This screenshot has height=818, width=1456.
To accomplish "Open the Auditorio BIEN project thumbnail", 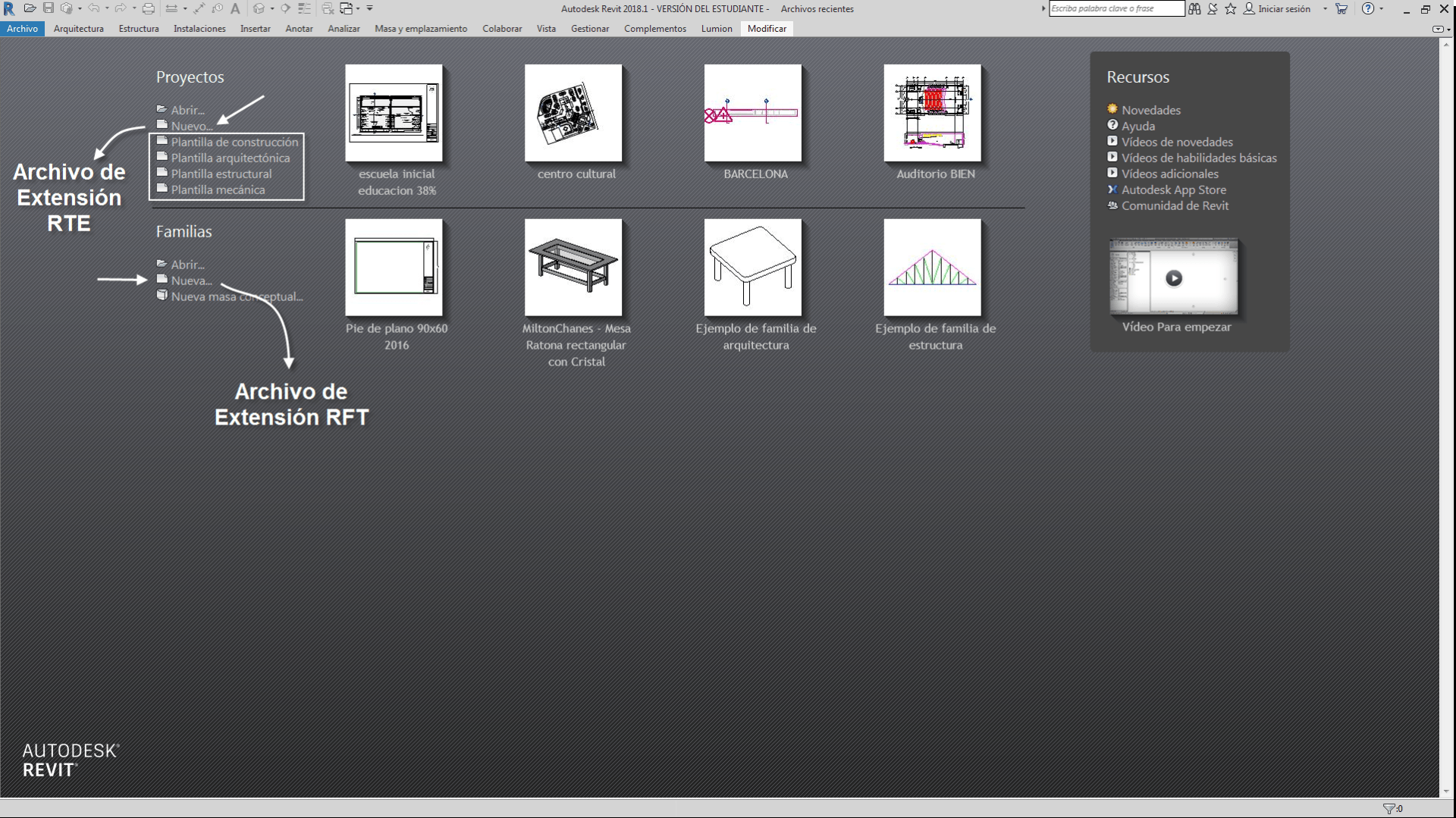I will pos(932,113).
